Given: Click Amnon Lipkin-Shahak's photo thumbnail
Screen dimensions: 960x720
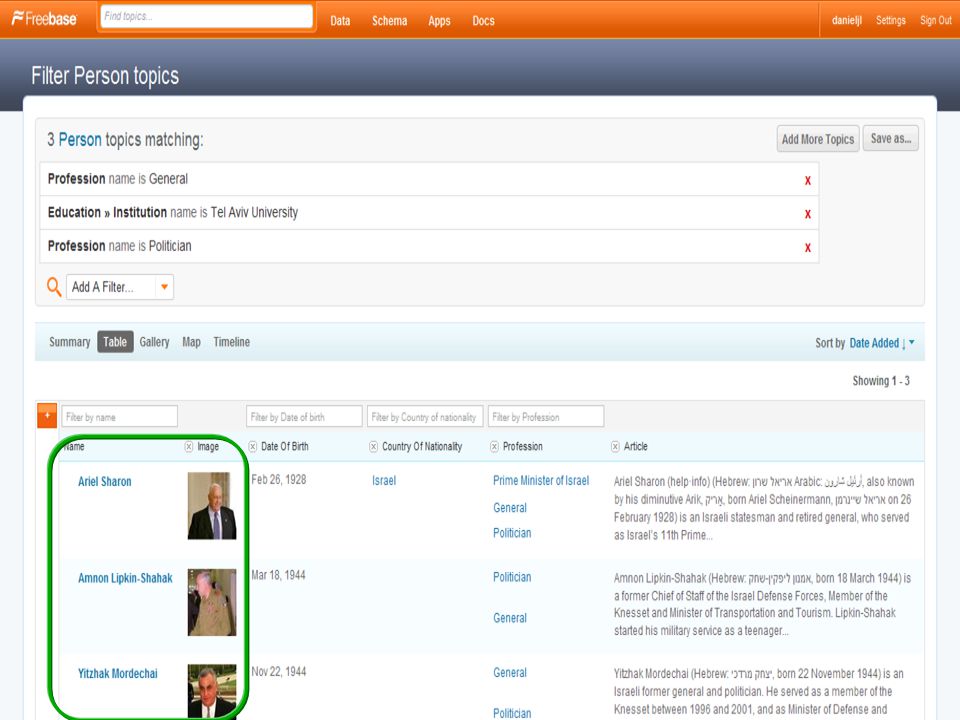Looking at the screenshot, I should point(212,602).
